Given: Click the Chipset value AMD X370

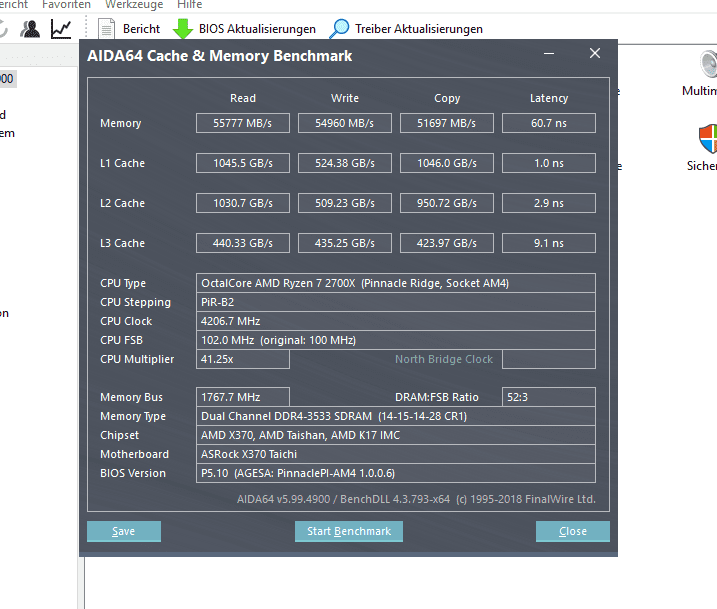Looking at the screenshot, I should point(396,435).
